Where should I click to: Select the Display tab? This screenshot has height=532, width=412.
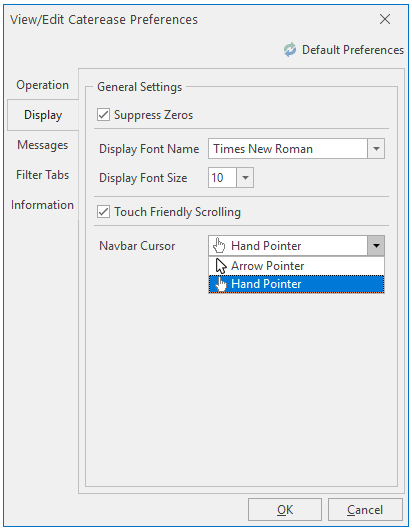(x=43, y=115)
